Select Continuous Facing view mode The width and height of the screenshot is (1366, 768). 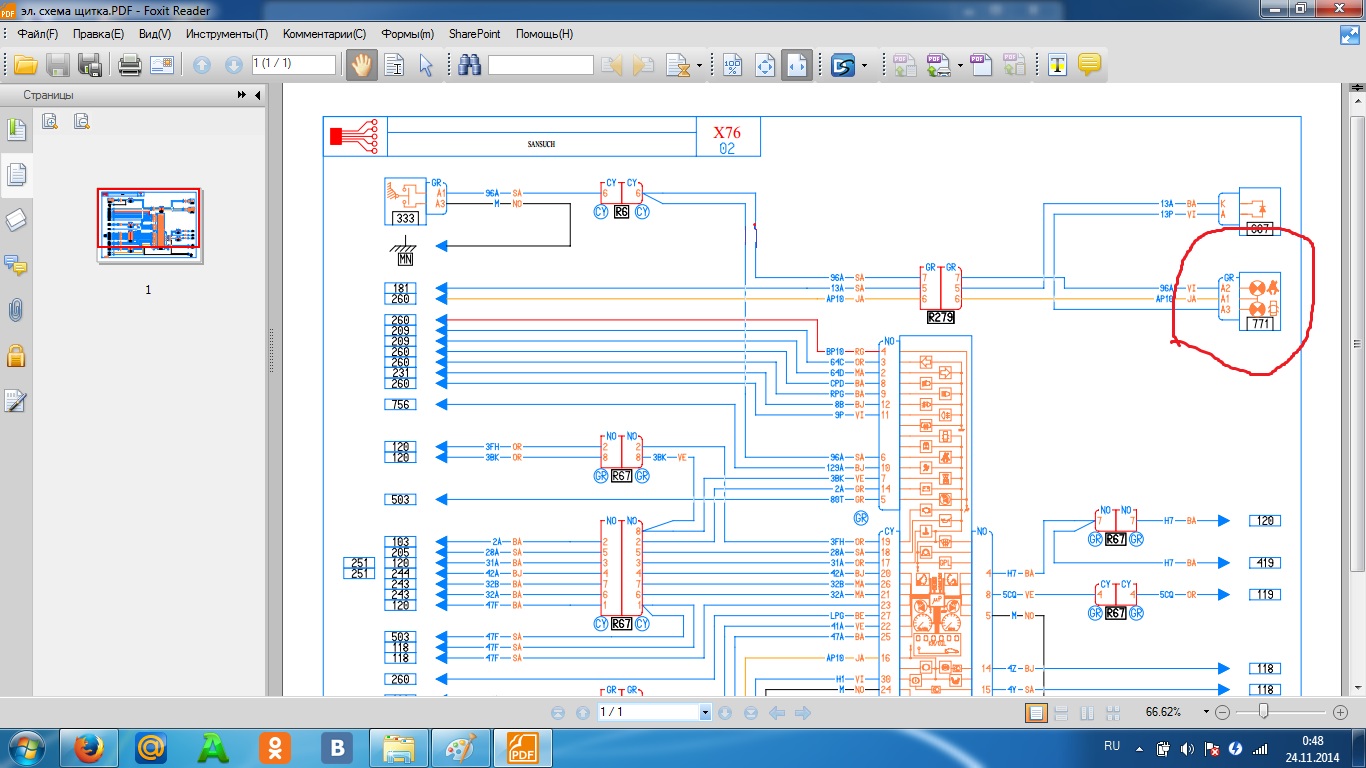pyautogui.click(x=1112, y=713)
